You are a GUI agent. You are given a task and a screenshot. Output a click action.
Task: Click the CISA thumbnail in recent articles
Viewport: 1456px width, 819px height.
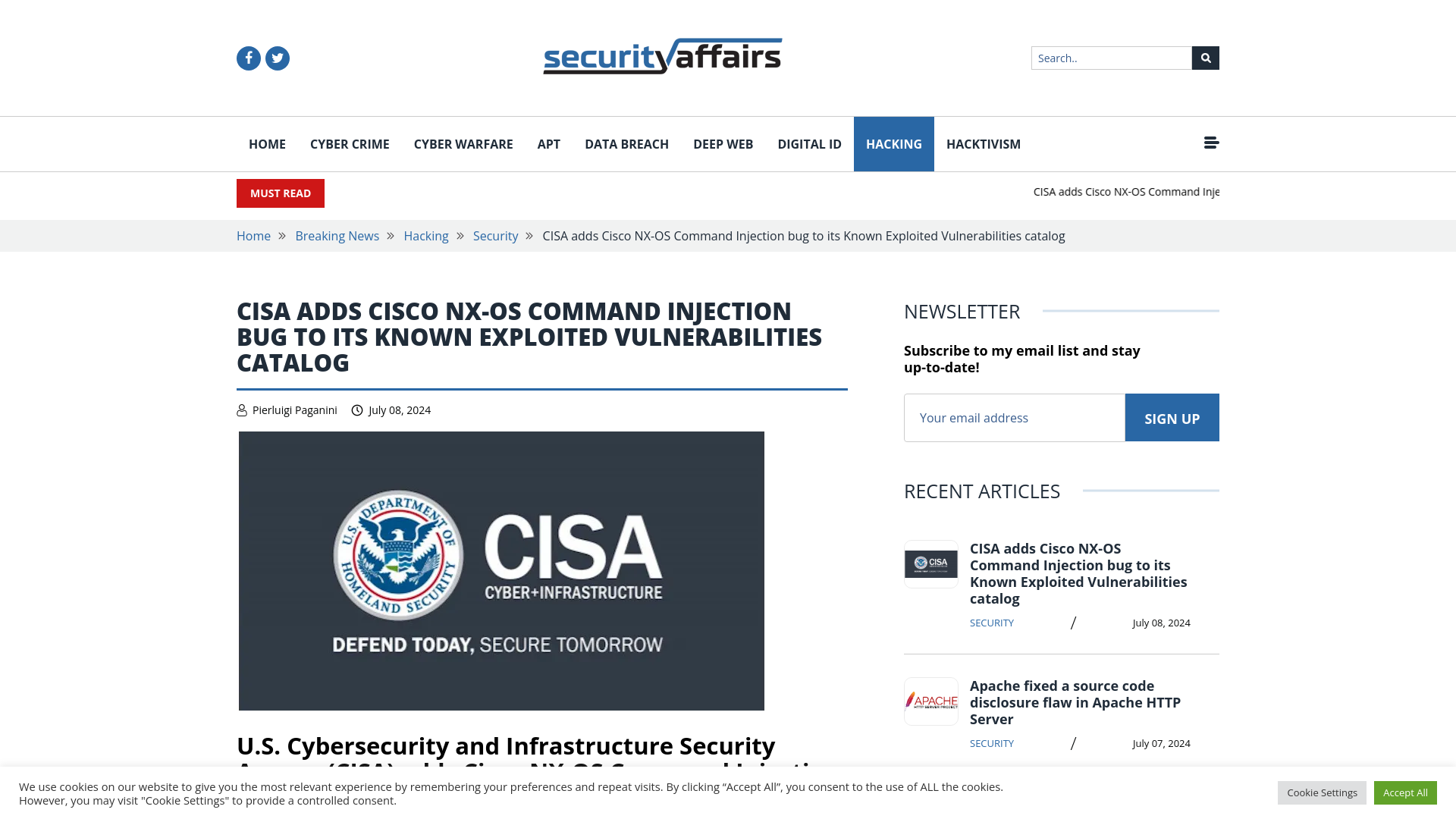pos(930,563)
